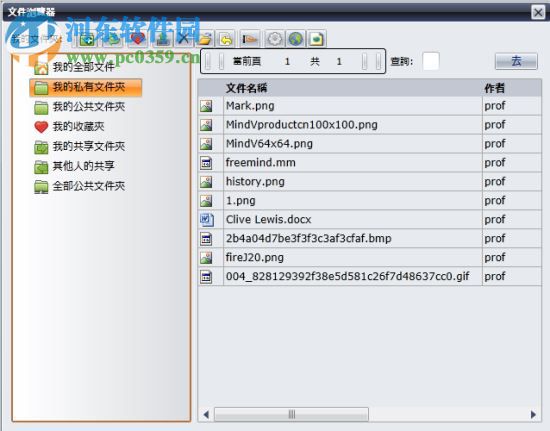Click the file icon beside freemind.mm
The image size is (550, 431).
[206, 163]
